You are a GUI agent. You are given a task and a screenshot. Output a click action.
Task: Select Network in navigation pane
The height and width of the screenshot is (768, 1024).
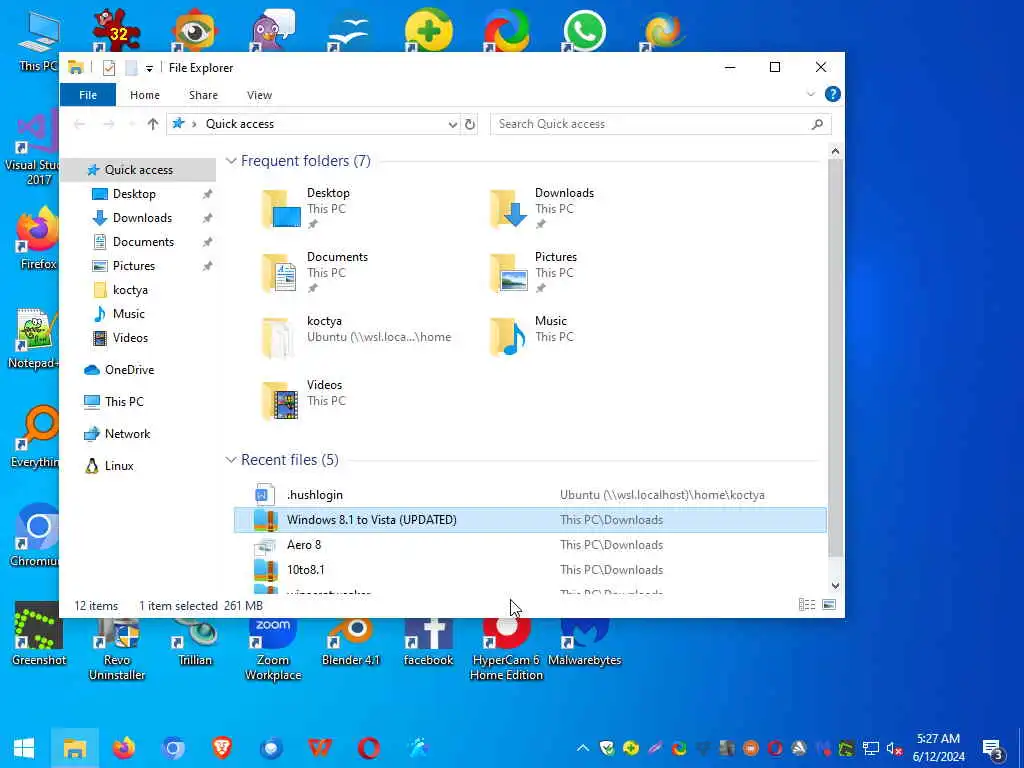[127, 434]
